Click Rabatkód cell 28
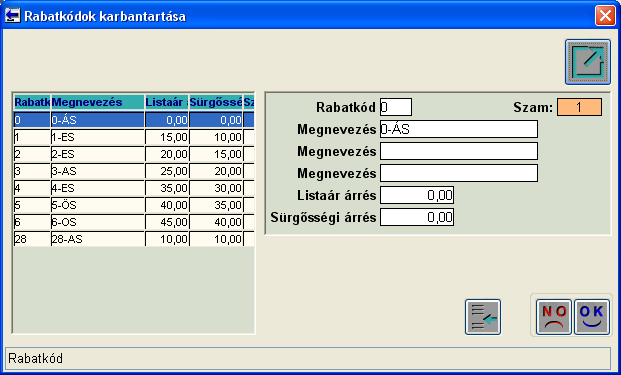The image size is (621, 375). coord(32,239)
